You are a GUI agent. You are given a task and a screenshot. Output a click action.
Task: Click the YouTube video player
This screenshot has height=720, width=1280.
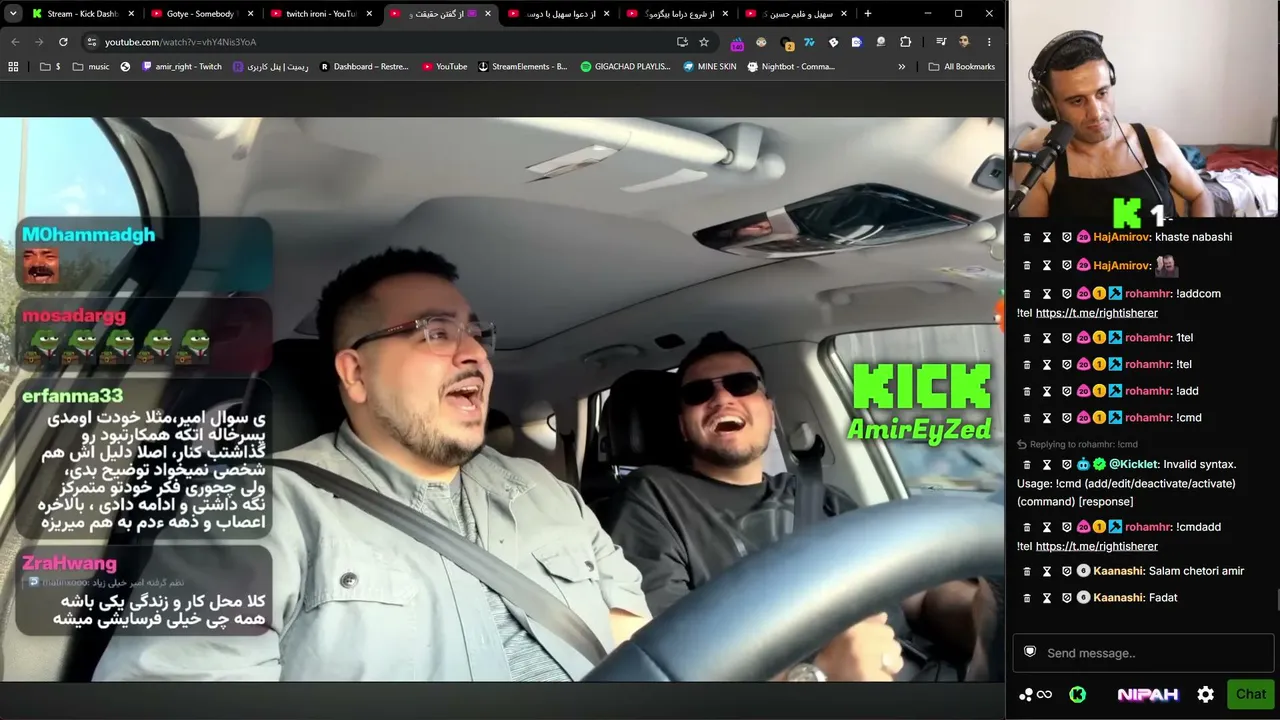click(x=502, y=400)
